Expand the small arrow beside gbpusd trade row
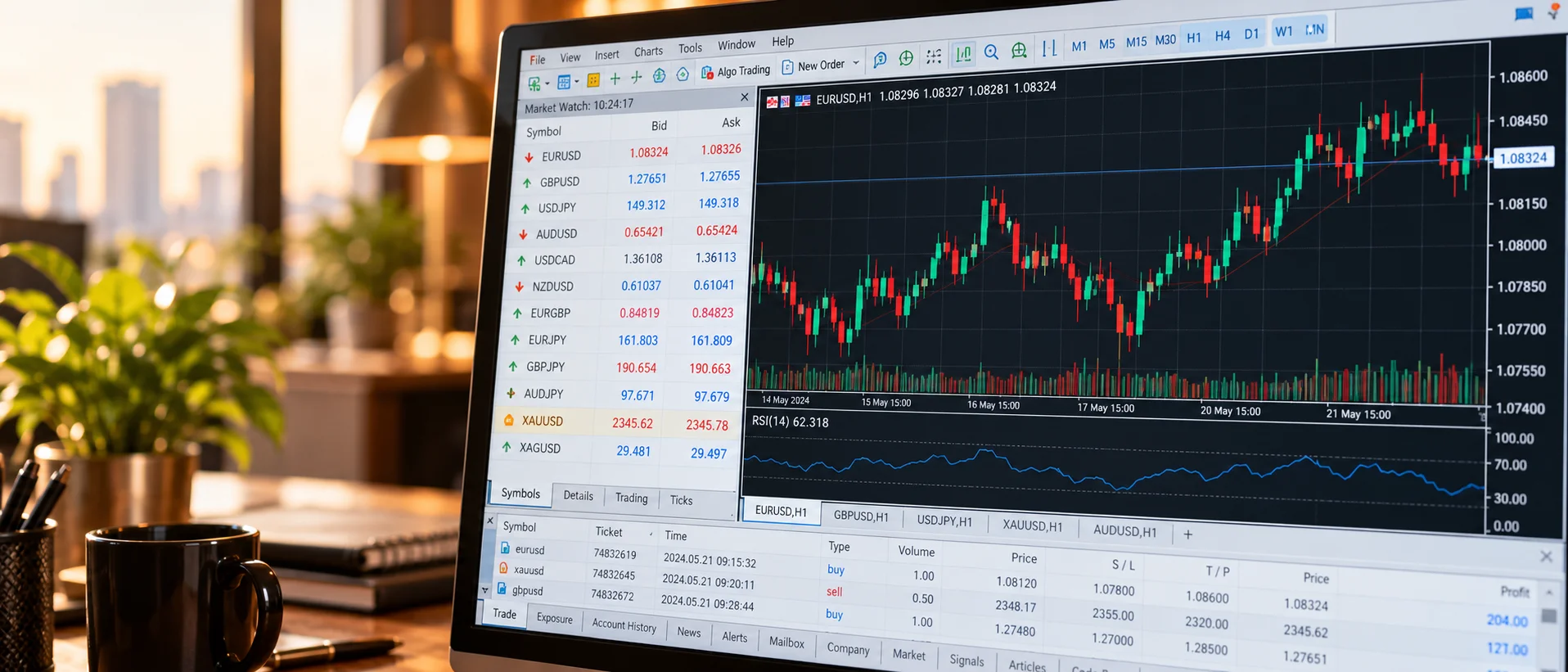This screenshot has width=1568, height=672. 484,589
